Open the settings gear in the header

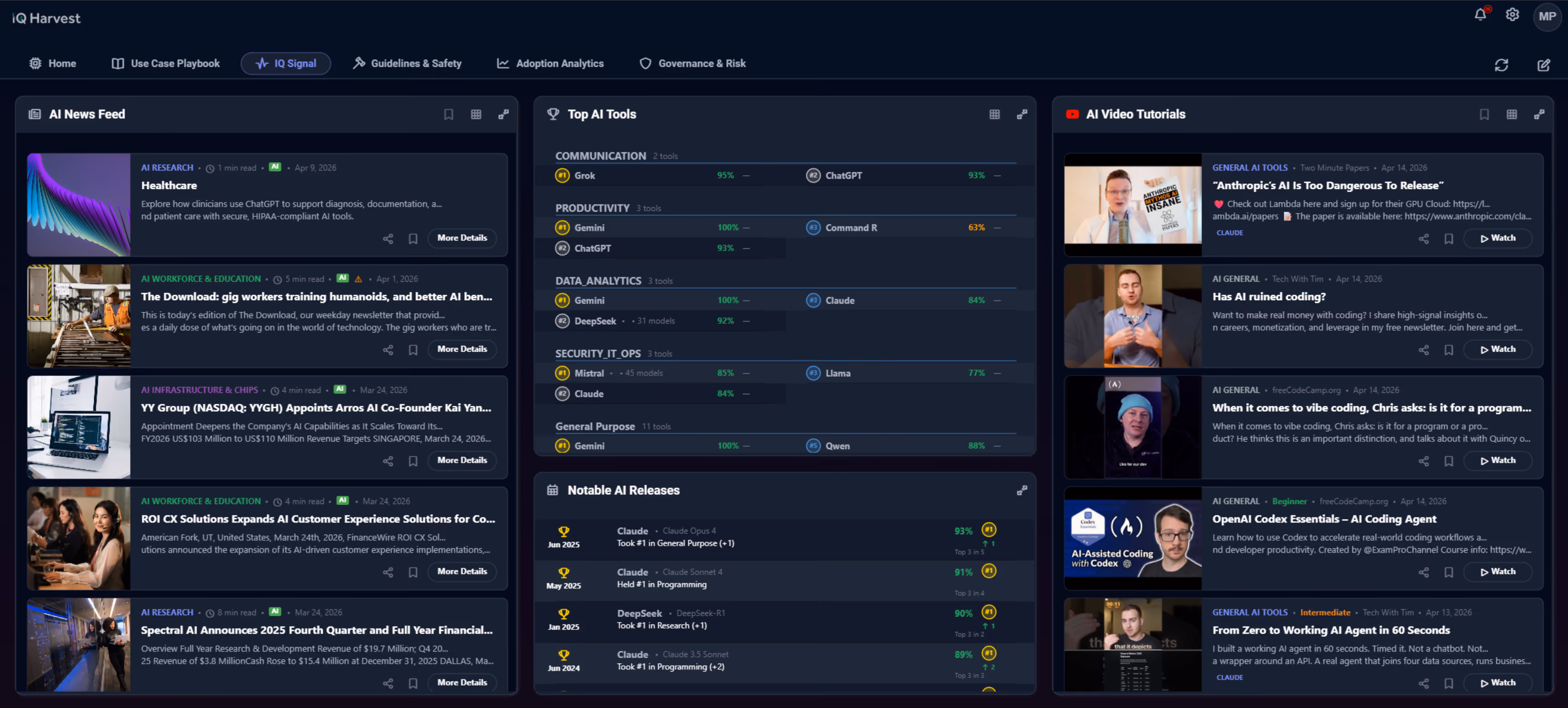(x=1512, y=15)
